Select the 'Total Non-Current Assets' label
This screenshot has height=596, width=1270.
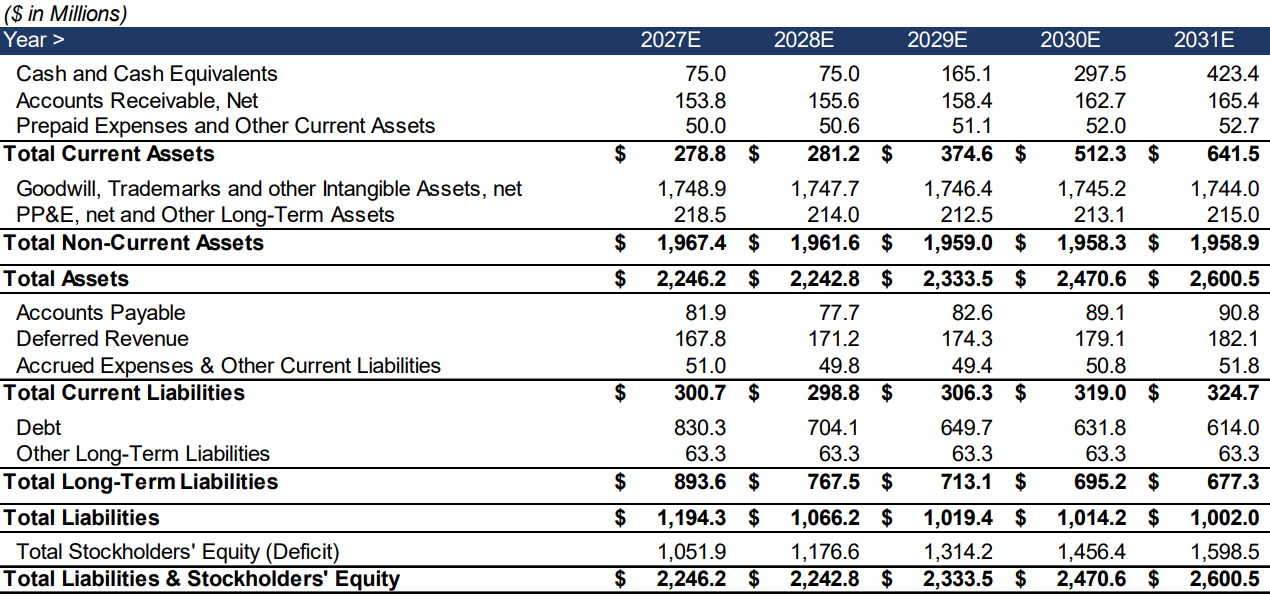[x=133, y=243]
